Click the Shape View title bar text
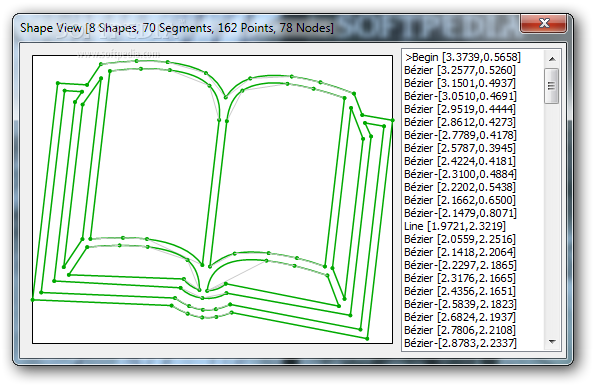Viewport: 594px width, 386px height. (x=177, y=28)
